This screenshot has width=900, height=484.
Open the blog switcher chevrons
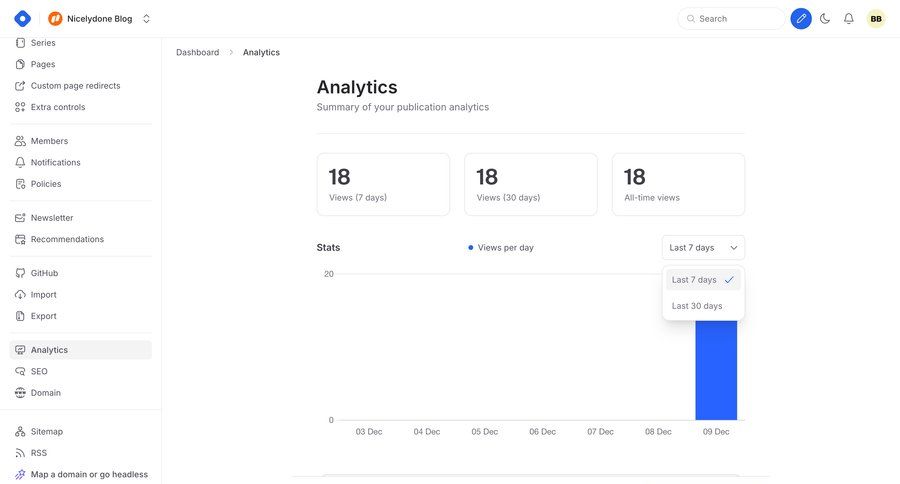point(146,18)
